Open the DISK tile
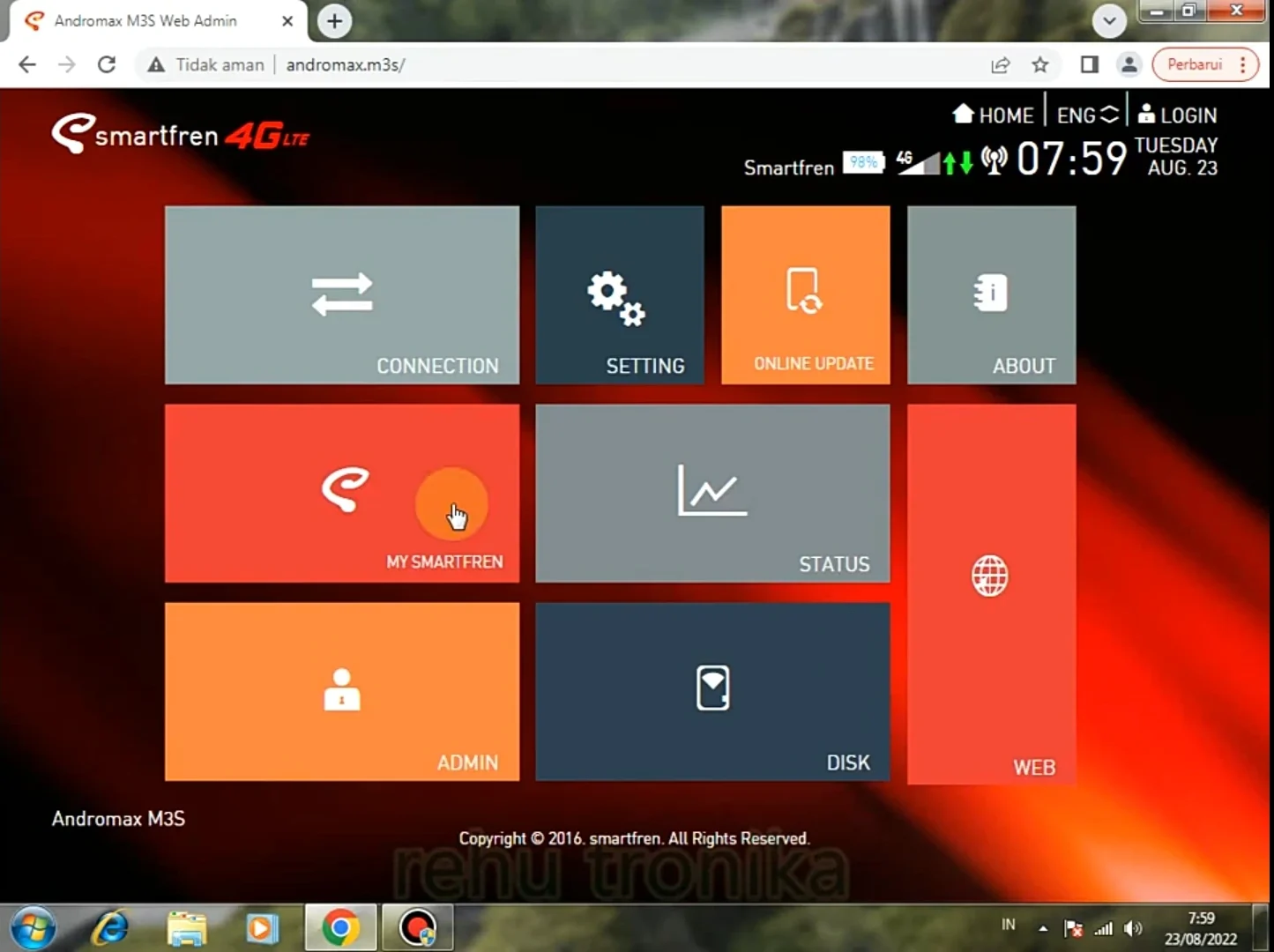The width and height of the screenshot is (1274, 952). click(x=712, y=692)
